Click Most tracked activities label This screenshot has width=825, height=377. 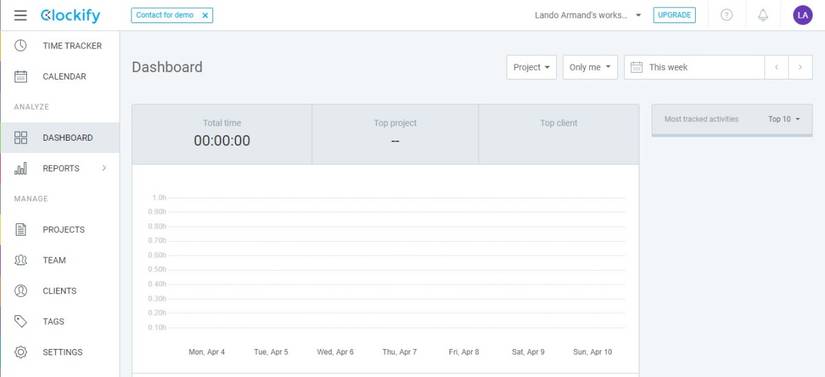click(x=701, y=119)
